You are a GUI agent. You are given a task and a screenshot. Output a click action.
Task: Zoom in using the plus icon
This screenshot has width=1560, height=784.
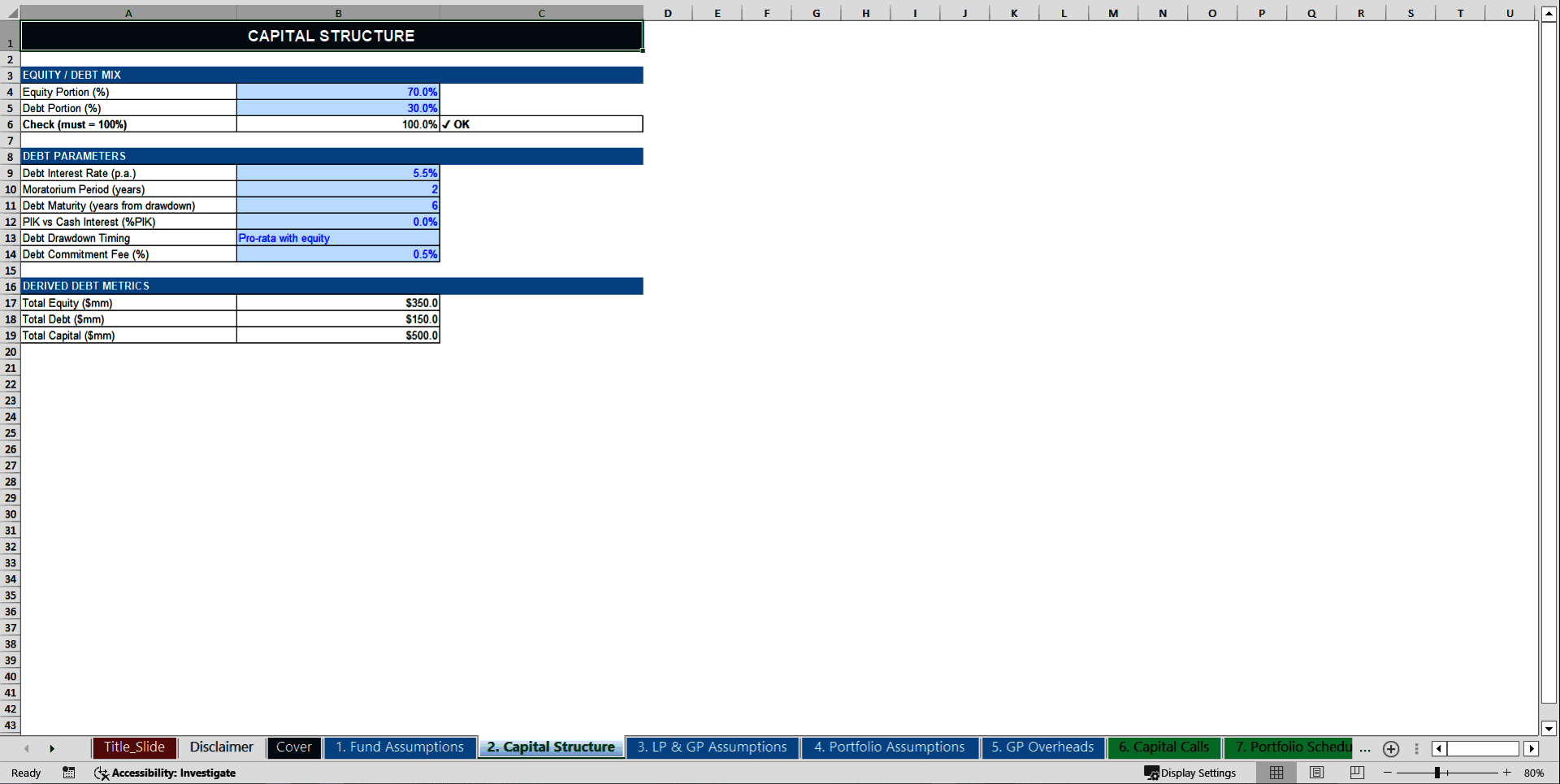[x=1507, y=773]
